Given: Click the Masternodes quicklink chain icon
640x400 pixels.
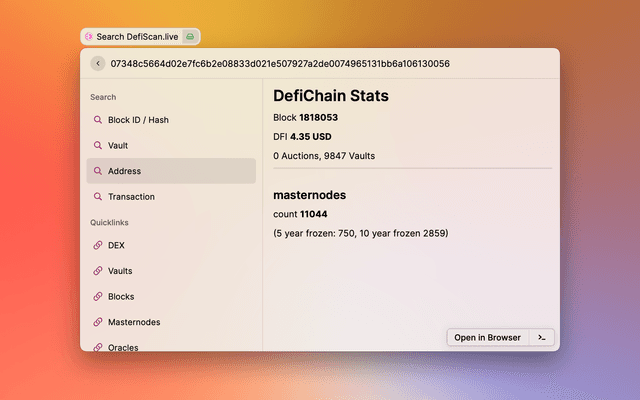Looking at the screenshot, I should [98, 322].
